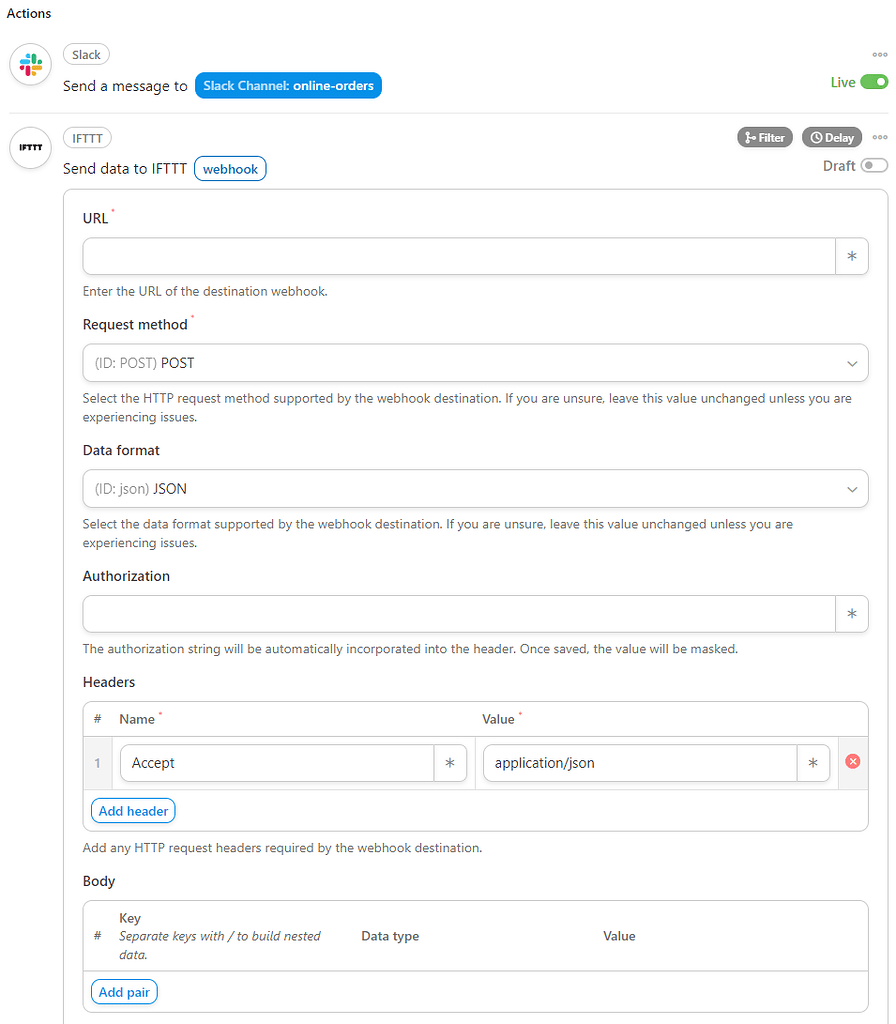Image resolution: width=896 pixels, height=1024 pixels.
Task: Delete the Accept header with the red X
Action: coord(851,762)
